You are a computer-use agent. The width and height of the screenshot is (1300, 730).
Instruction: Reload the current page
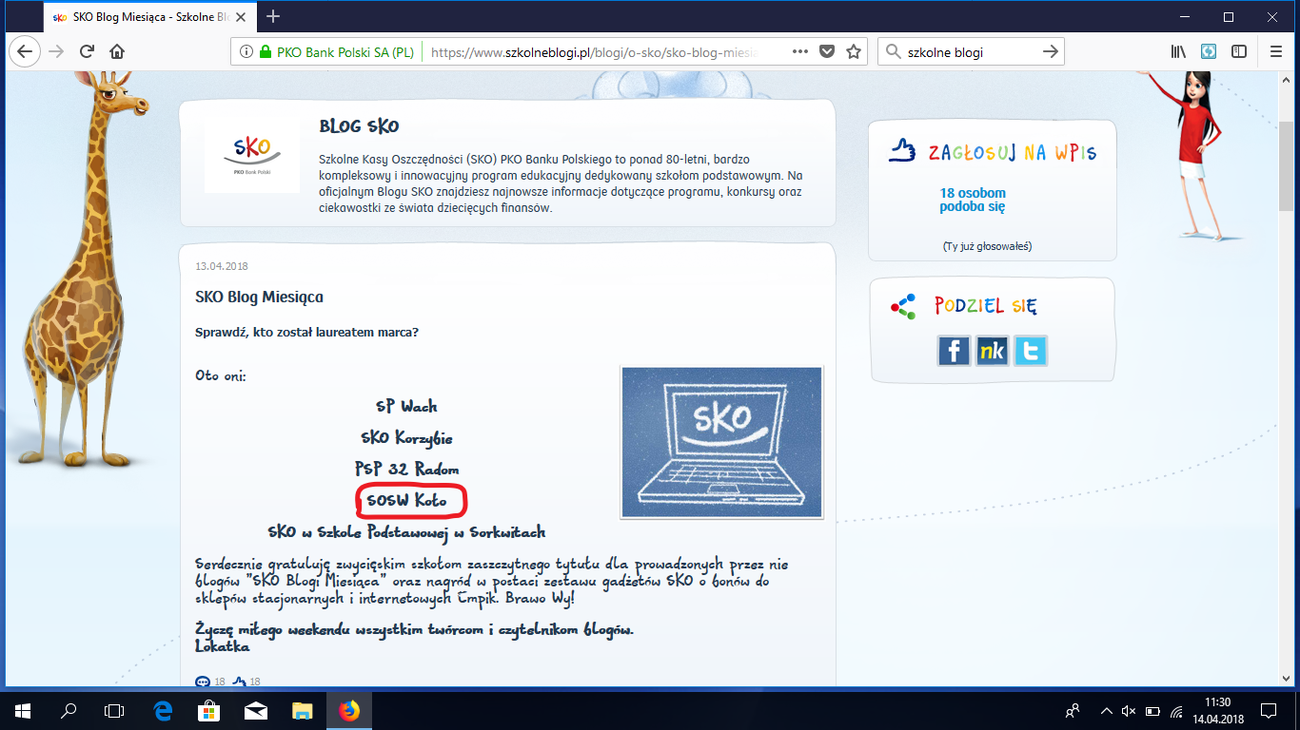(87, 51)
